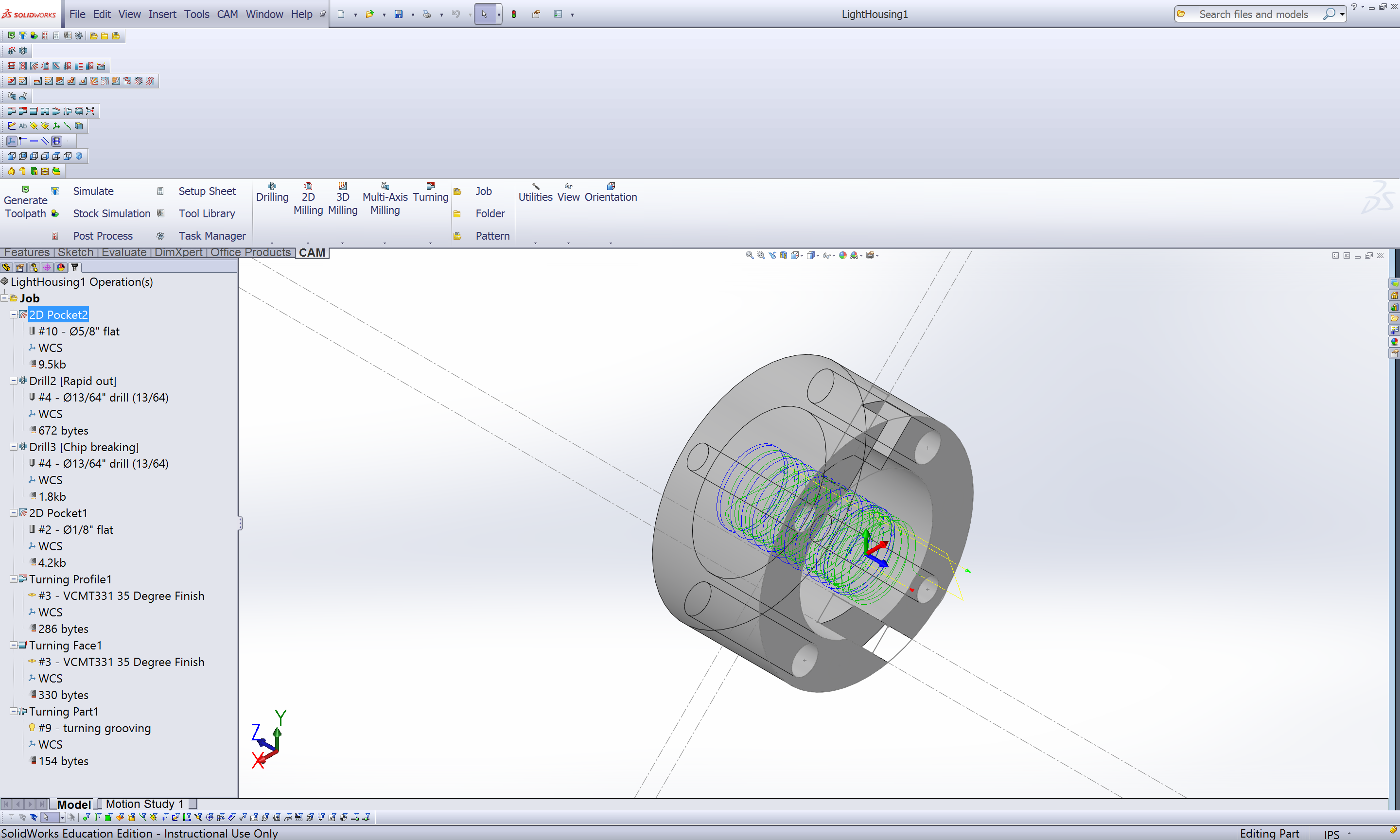Click the Zoom to Fit icon in the view toolbar
Viewport: 1400px width, 840px height.
tap(749, 255)
